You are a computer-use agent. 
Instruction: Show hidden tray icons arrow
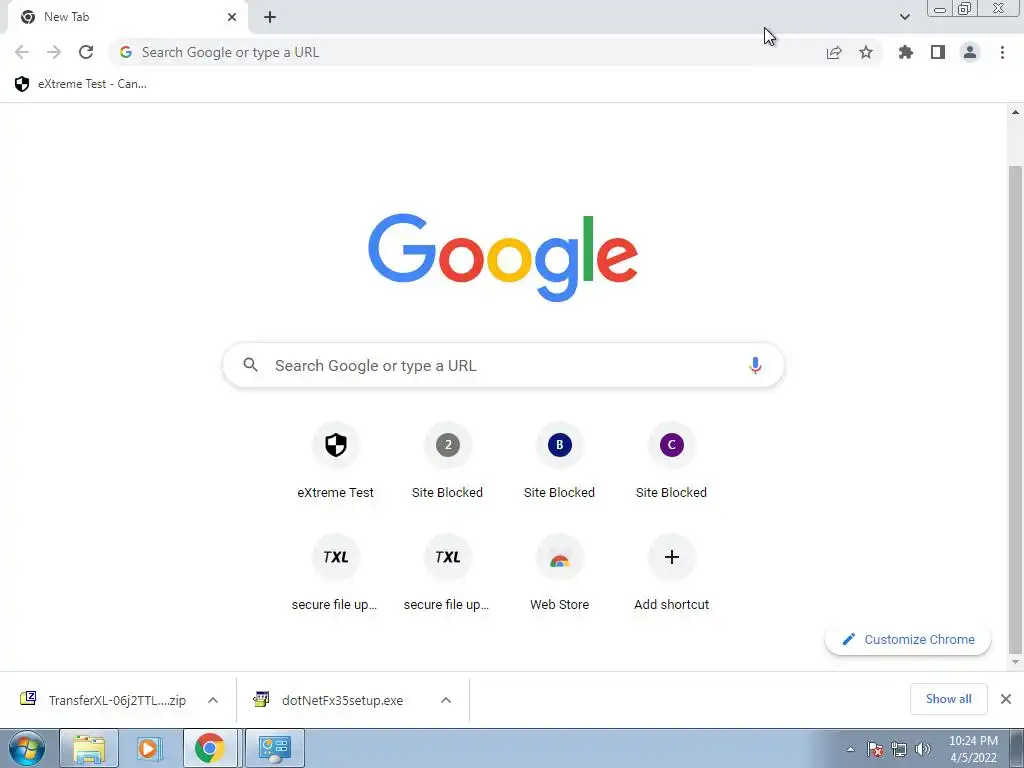click(850, 749)
